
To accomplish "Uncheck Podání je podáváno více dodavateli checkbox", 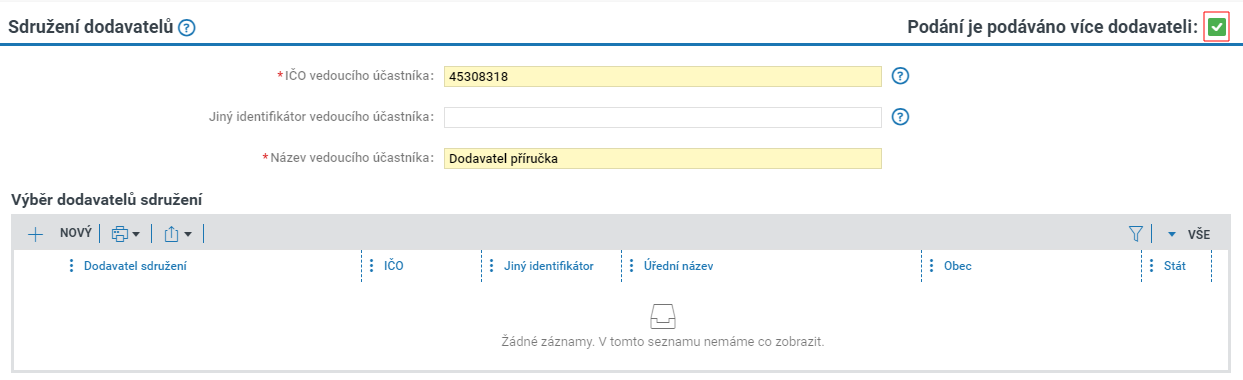I will pyautogui.click(x=1216, y=27).
